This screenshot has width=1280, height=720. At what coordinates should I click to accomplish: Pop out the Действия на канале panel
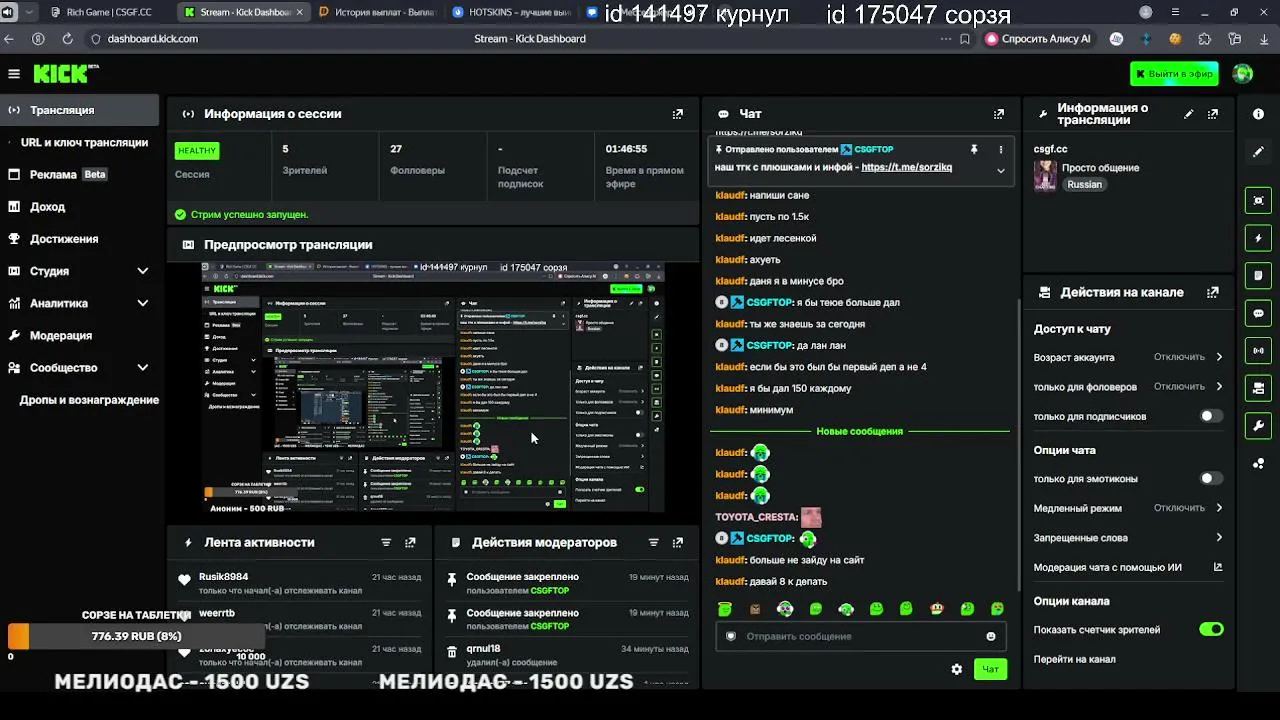click(1213, 293)
